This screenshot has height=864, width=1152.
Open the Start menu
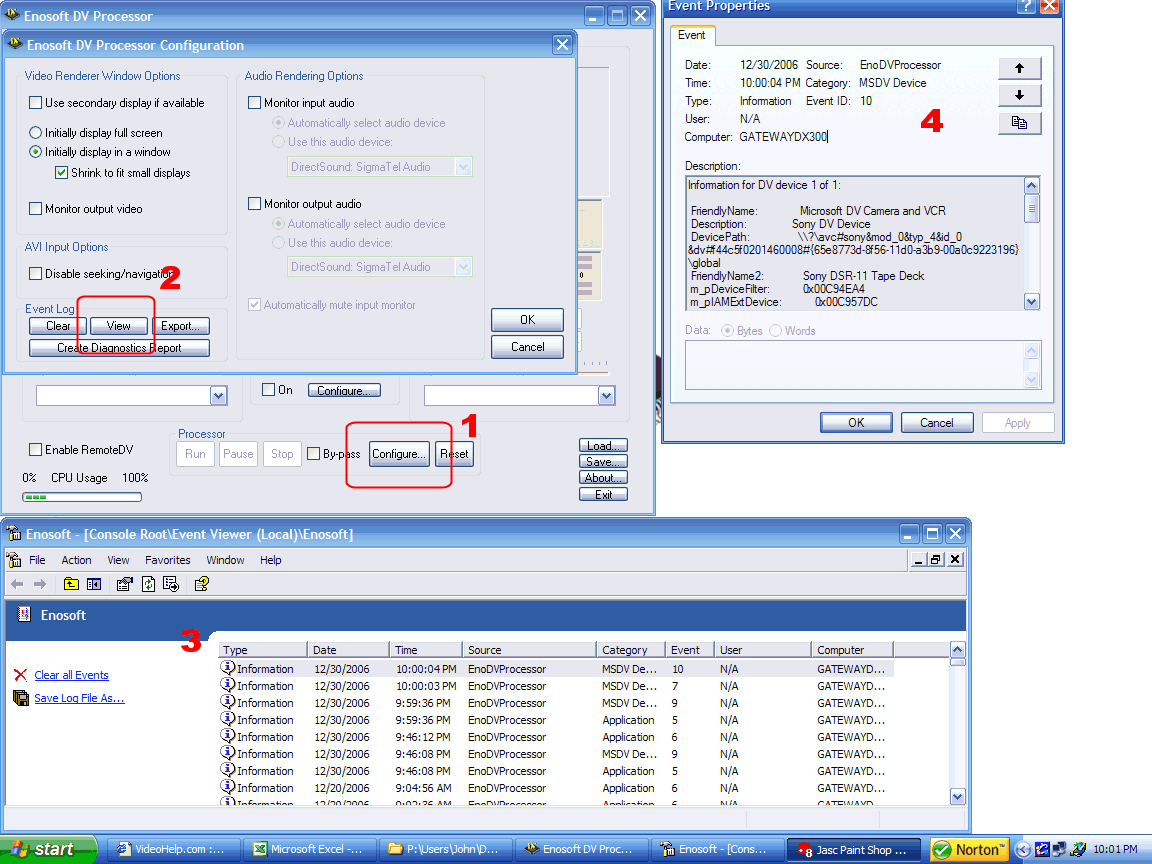click(48, 849)
